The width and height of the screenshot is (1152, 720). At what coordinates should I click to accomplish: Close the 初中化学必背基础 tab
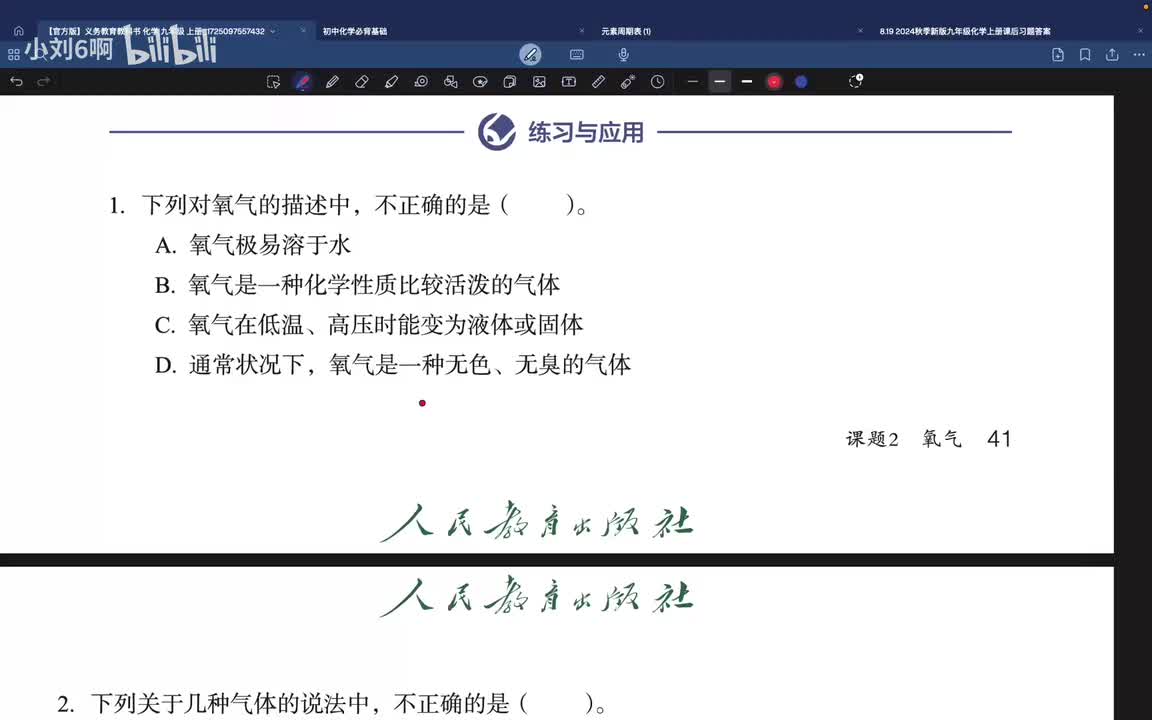pyautogui.click(x=582, y=31)
